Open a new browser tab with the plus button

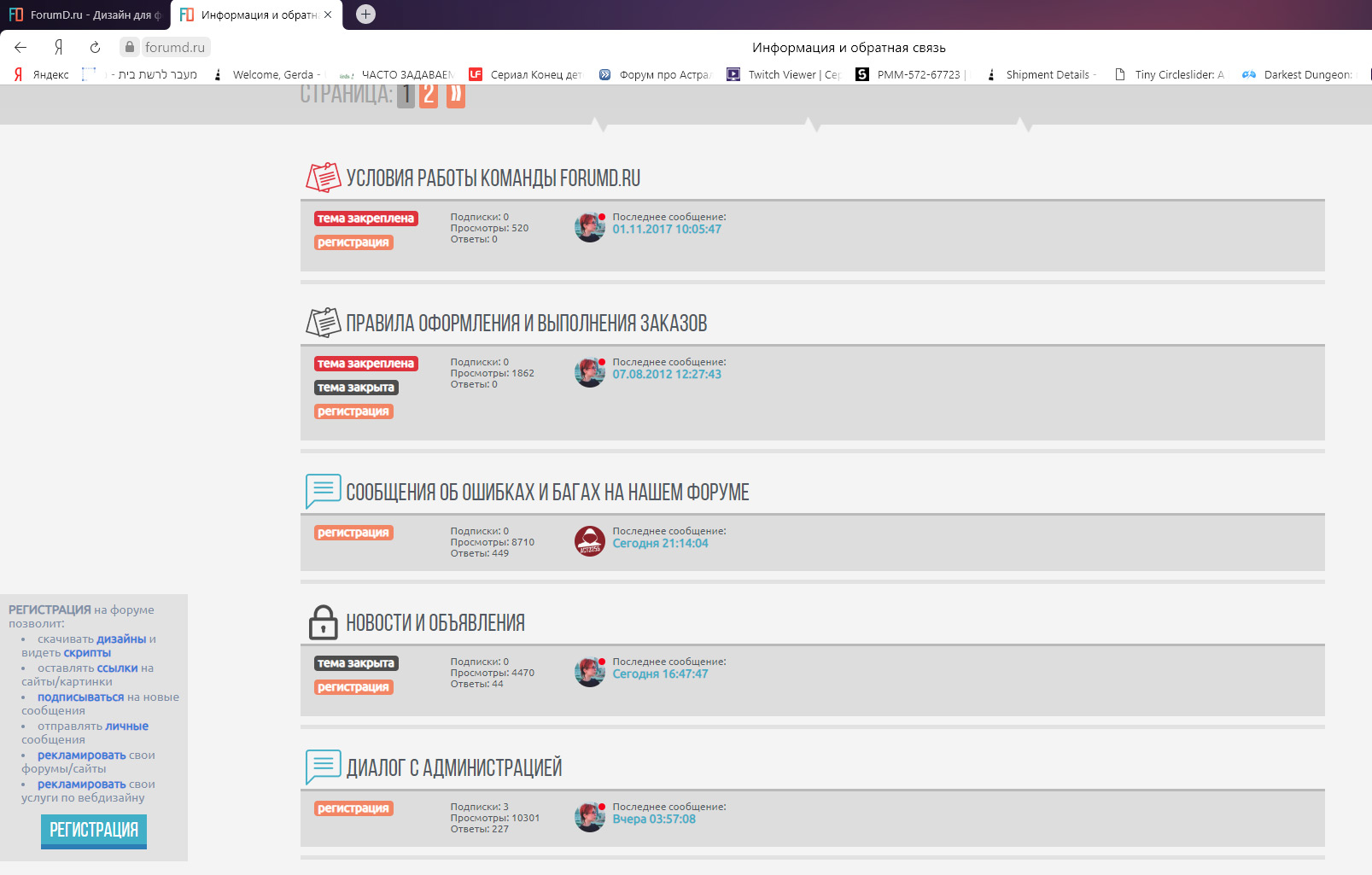(x=365, y=14)
